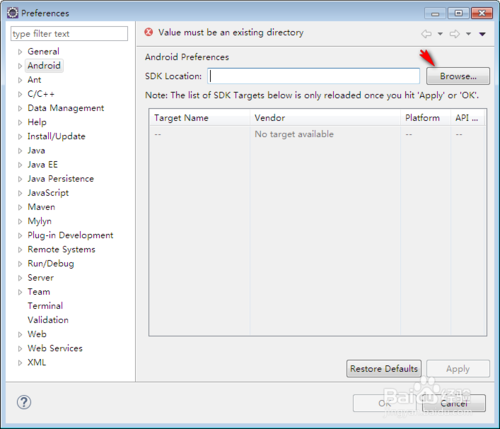This screenshot has height=429, width=500.
Task: Minimize the Preferences window
Action: [435, 13]
